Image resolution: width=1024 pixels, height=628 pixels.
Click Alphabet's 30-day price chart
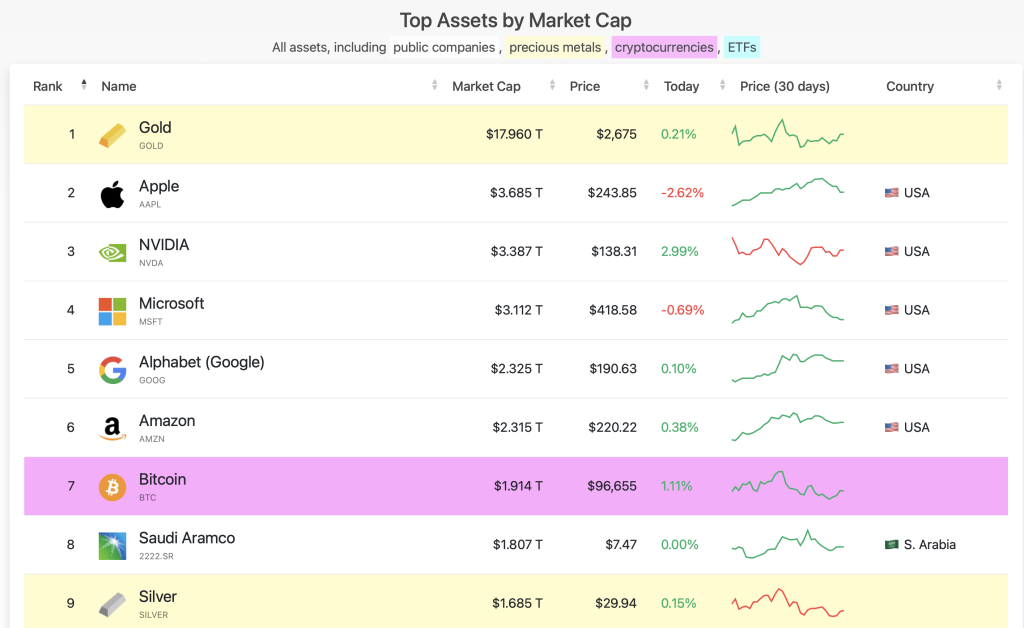[x=788, y=368]
